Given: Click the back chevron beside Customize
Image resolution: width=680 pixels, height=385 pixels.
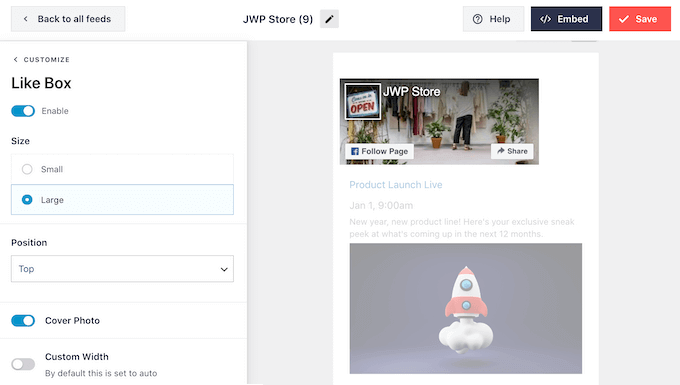Looking at the screenshot, I should click(16, 59).
